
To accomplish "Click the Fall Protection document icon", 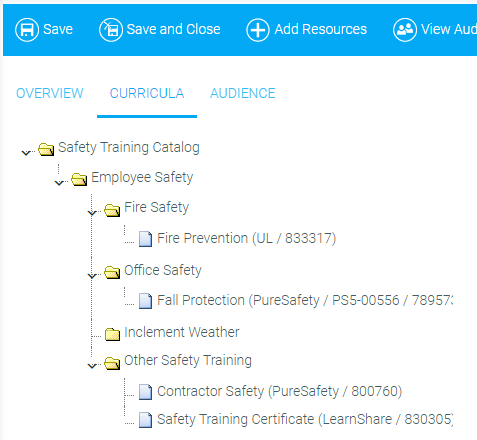I will 145,301.
